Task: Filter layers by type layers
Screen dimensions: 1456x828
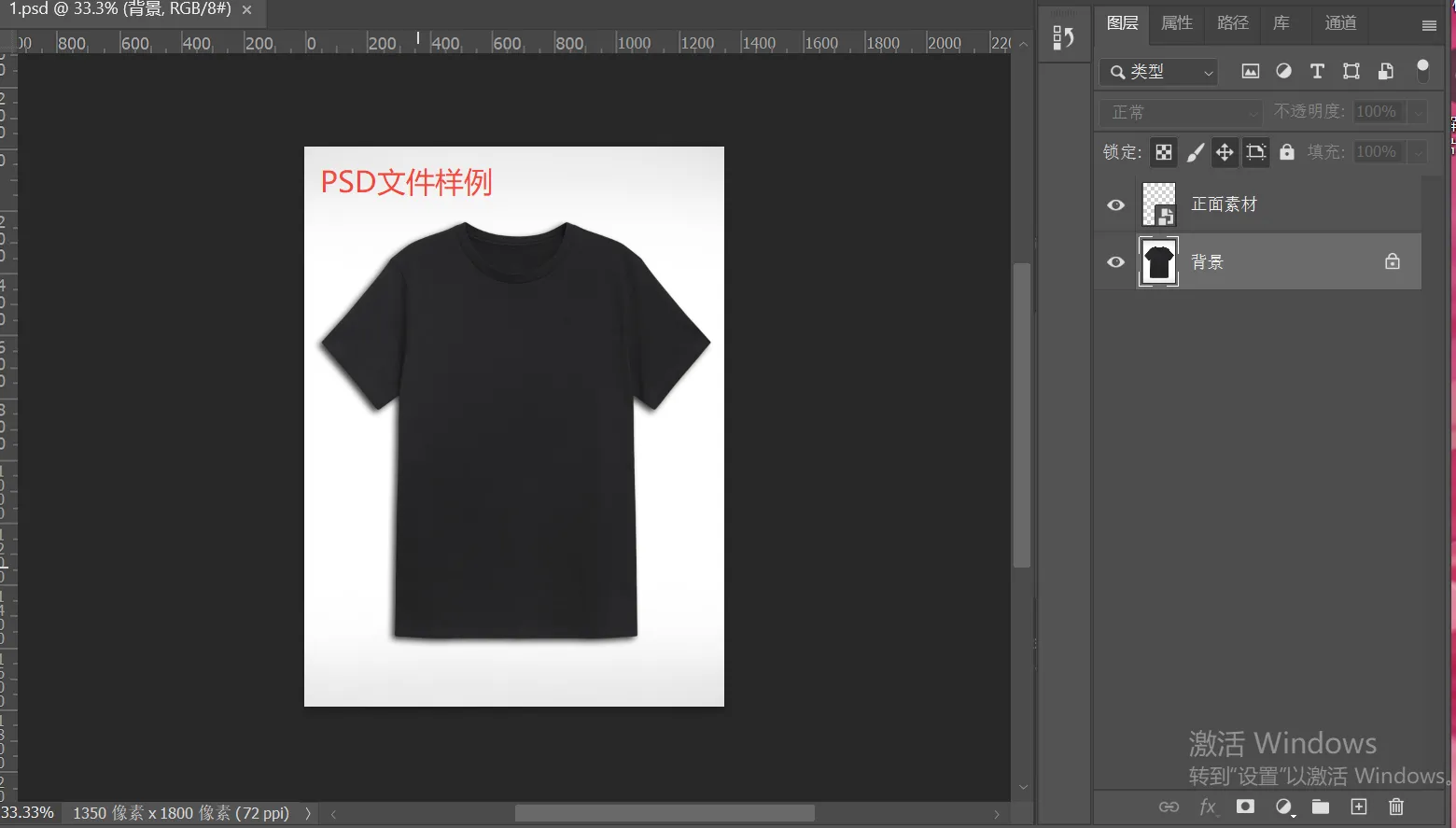Action: pos(1317,71)
